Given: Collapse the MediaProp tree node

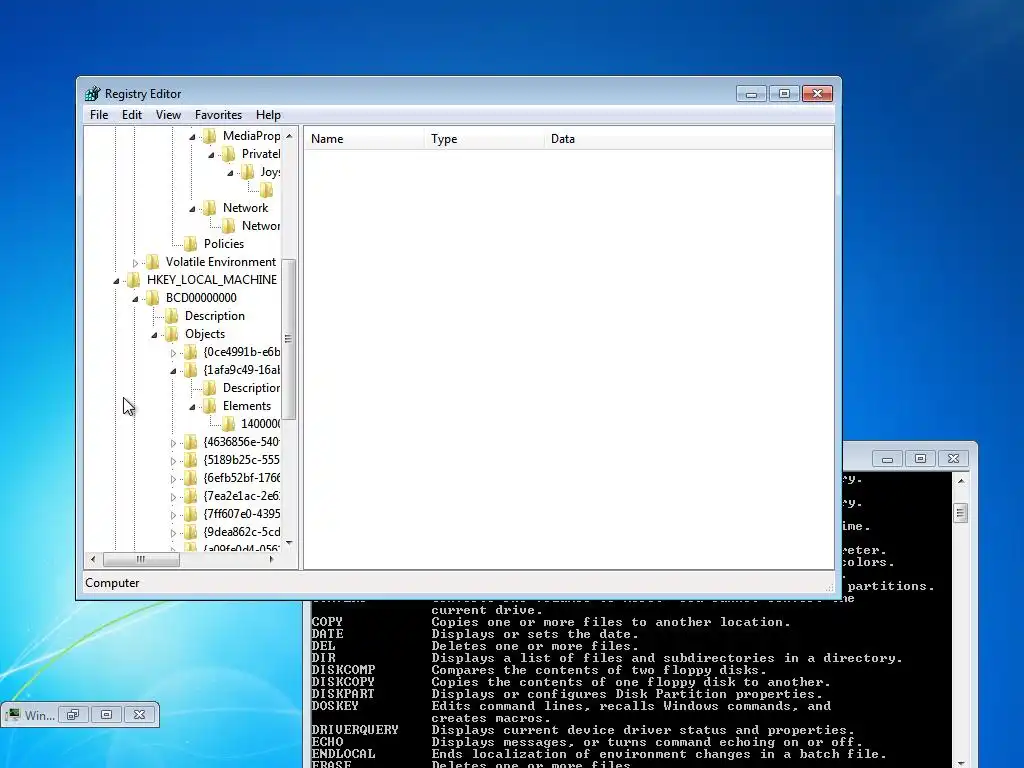Looking at the screenshot, I should (193, 136).
